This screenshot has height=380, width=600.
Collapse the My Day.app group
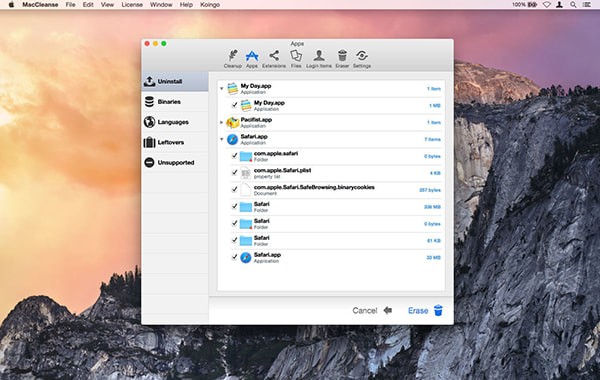222,88
